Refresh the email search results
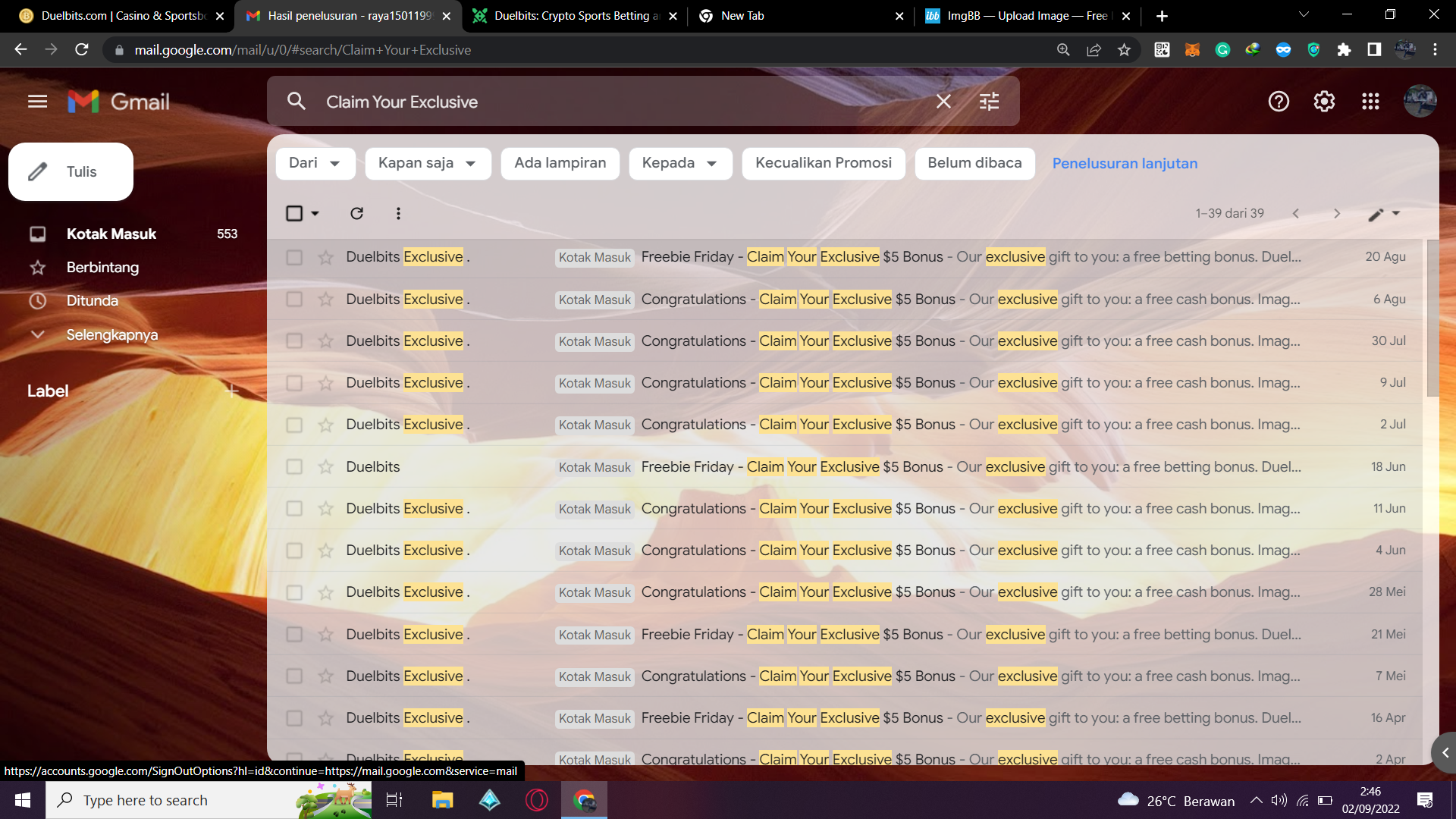This screenshot has height=819, width=1456. click(x=356, y=213)
